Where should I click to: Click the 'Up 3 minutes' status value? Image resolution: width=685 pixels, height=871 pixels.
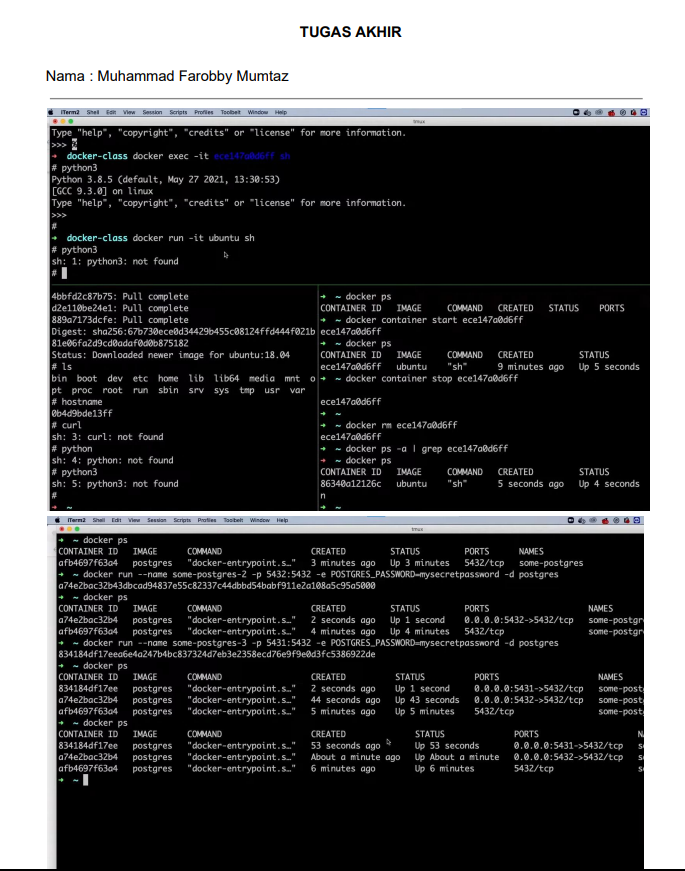click(x=419, y=563)
